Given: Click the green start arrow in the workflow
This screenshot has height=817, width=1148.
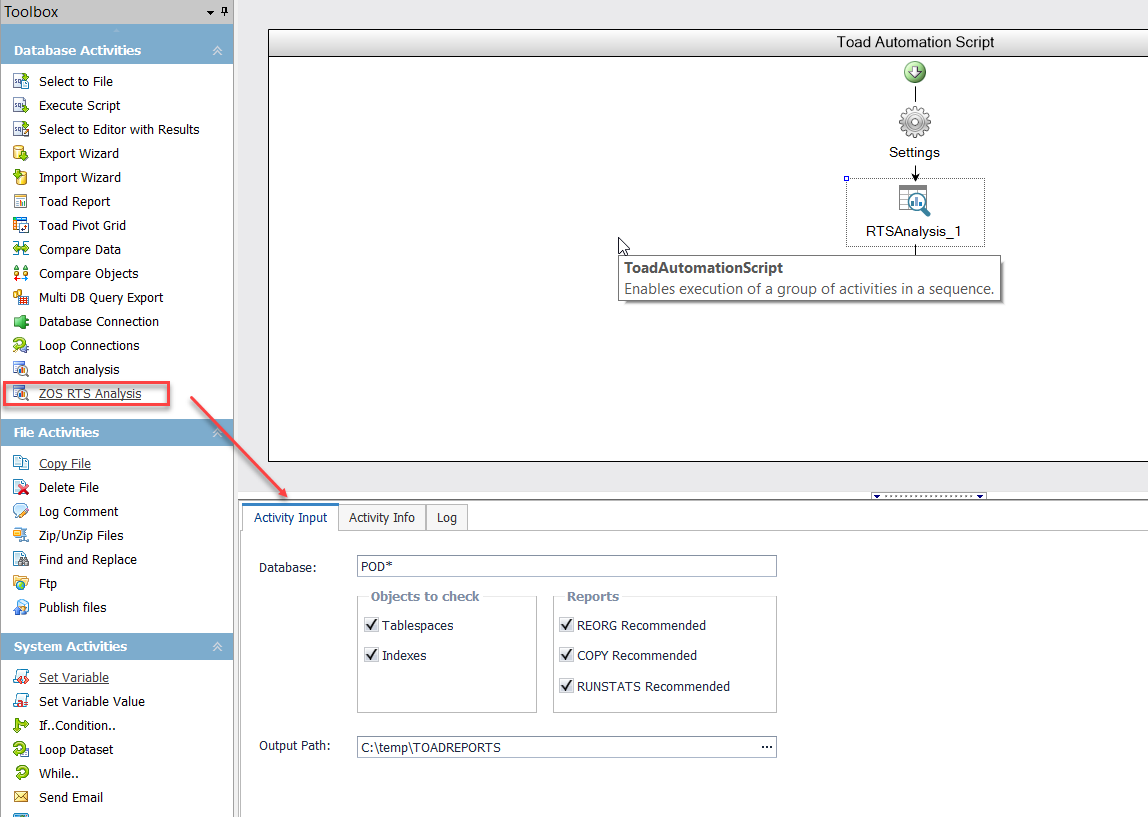Looking at the screenshot, I should [x=914, y=72].
